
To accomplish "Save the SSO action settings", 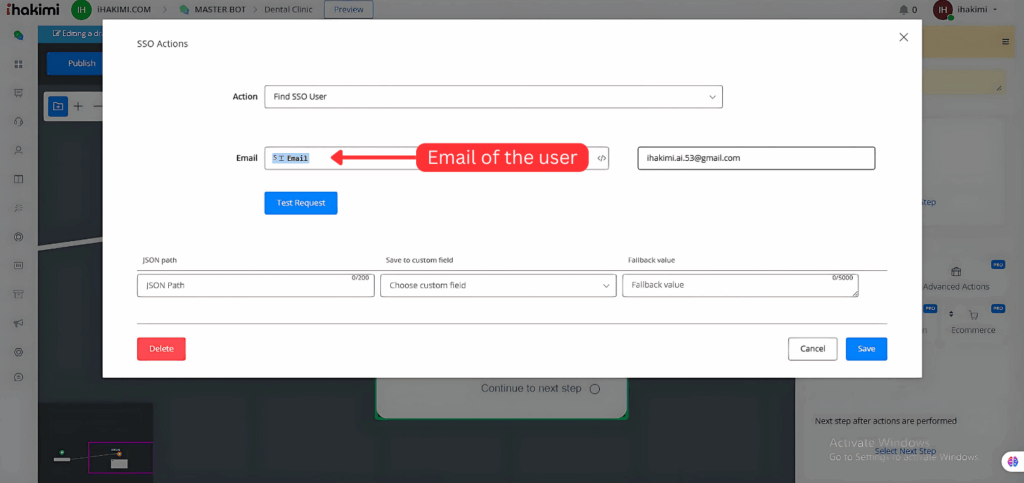I will [x=866, y=349].
